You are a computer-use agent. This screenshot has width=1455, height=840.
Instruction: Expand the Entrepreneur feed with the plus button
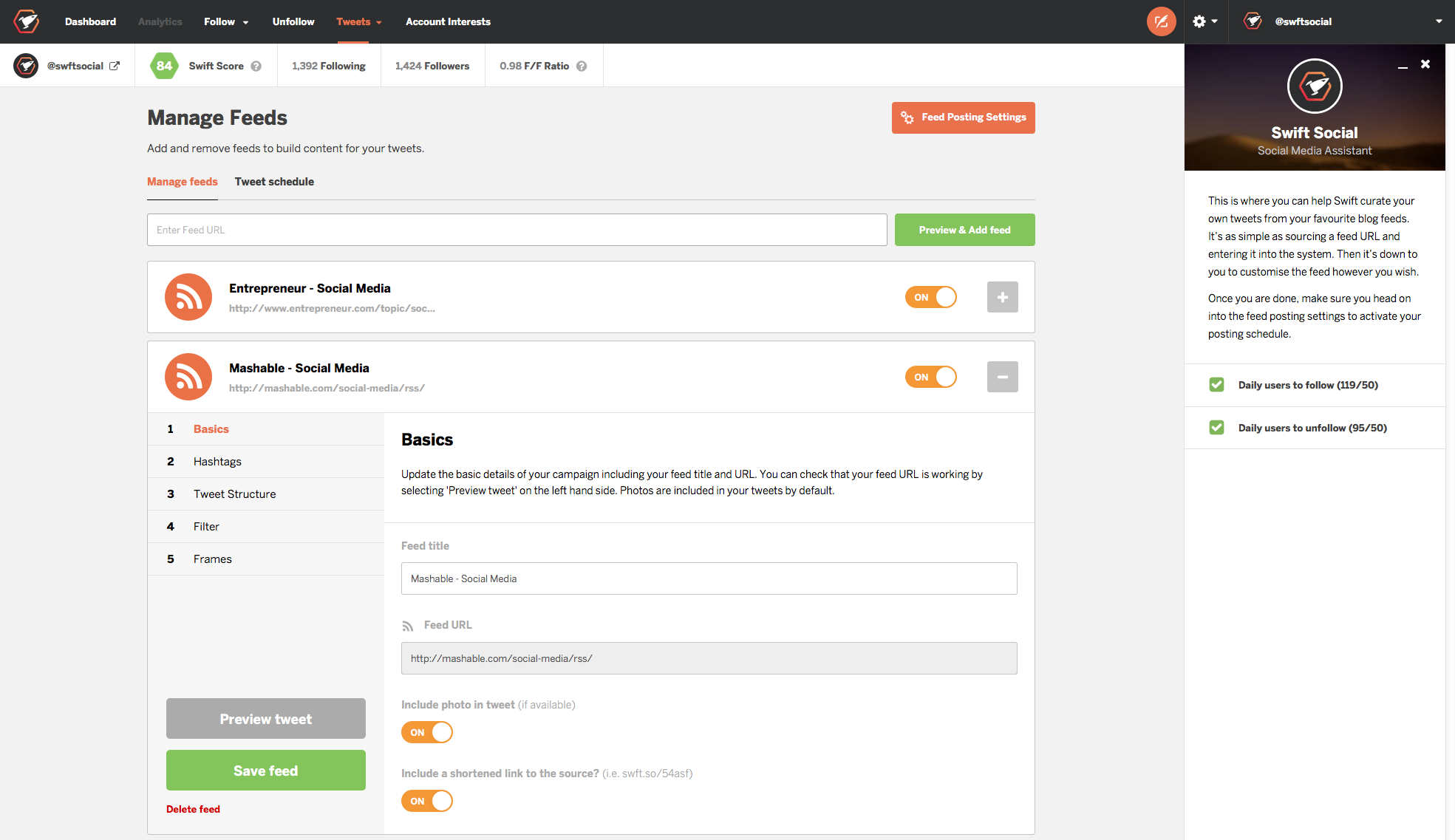[x=1002, y=296]
